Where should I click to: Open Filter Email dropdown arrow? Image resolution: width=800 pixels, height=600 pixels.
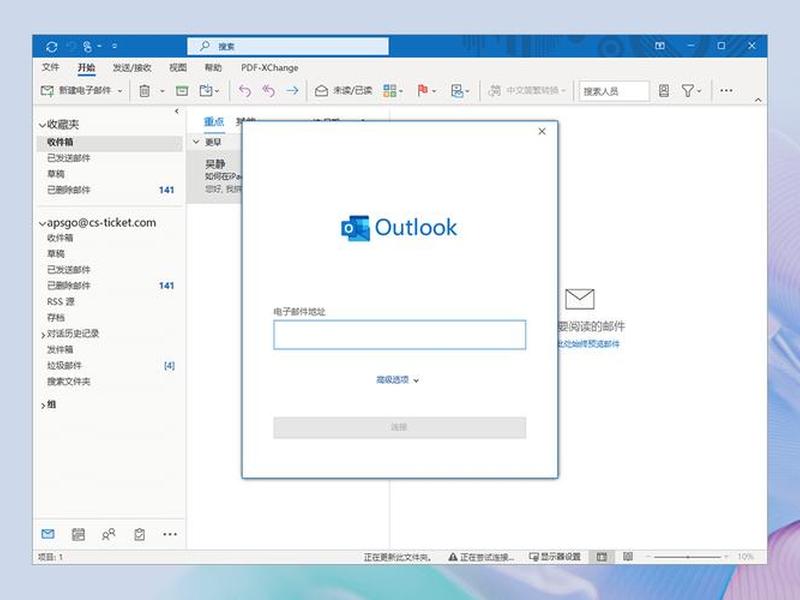(699, 91)
